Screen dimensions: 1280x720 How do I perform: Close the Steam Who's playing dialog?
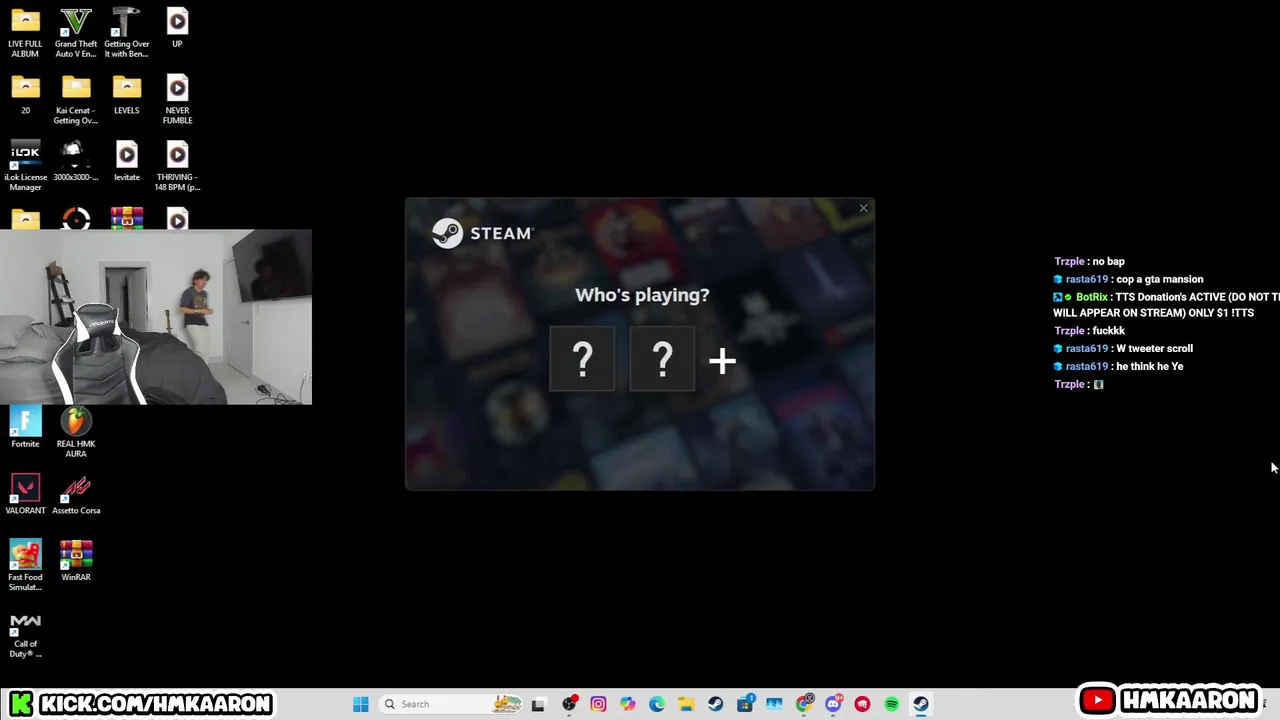point(863,208)
